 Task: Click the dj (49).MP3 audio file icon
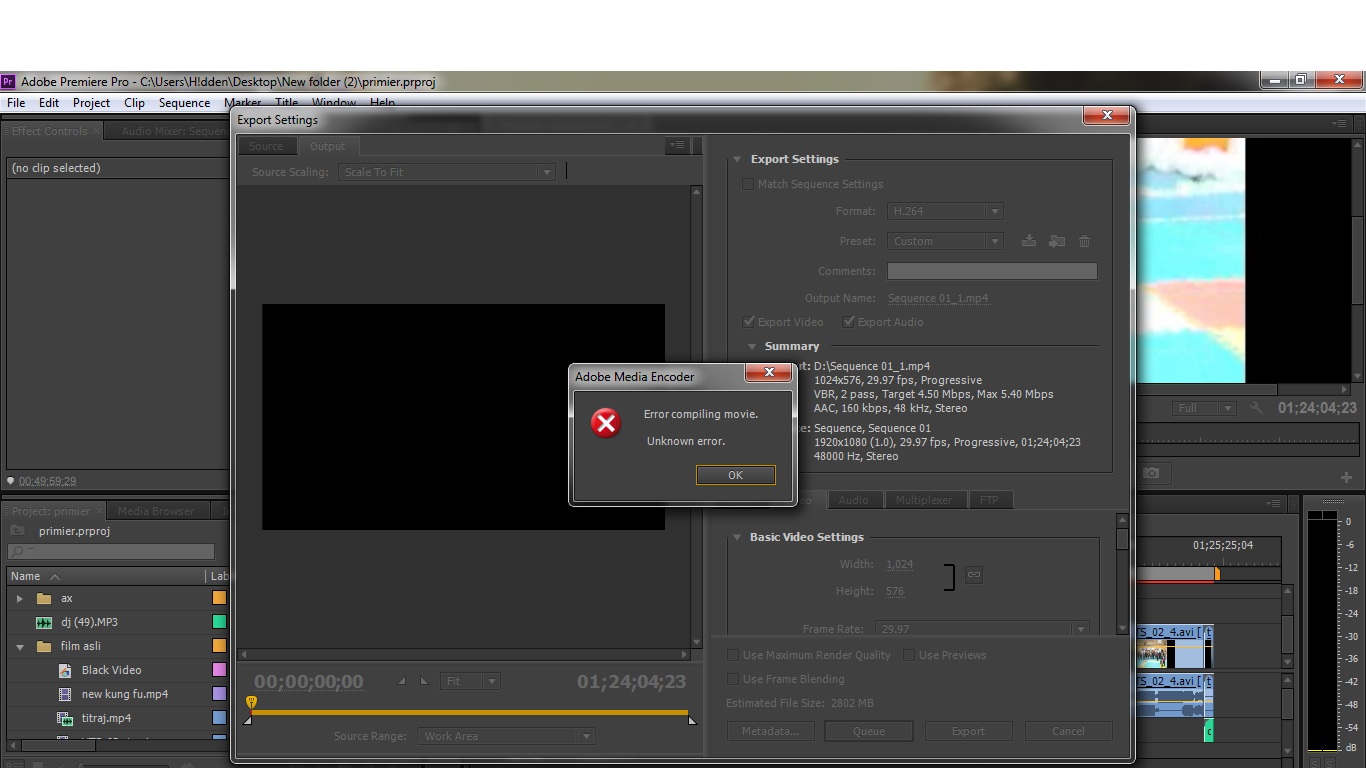(x=44, y=622)
